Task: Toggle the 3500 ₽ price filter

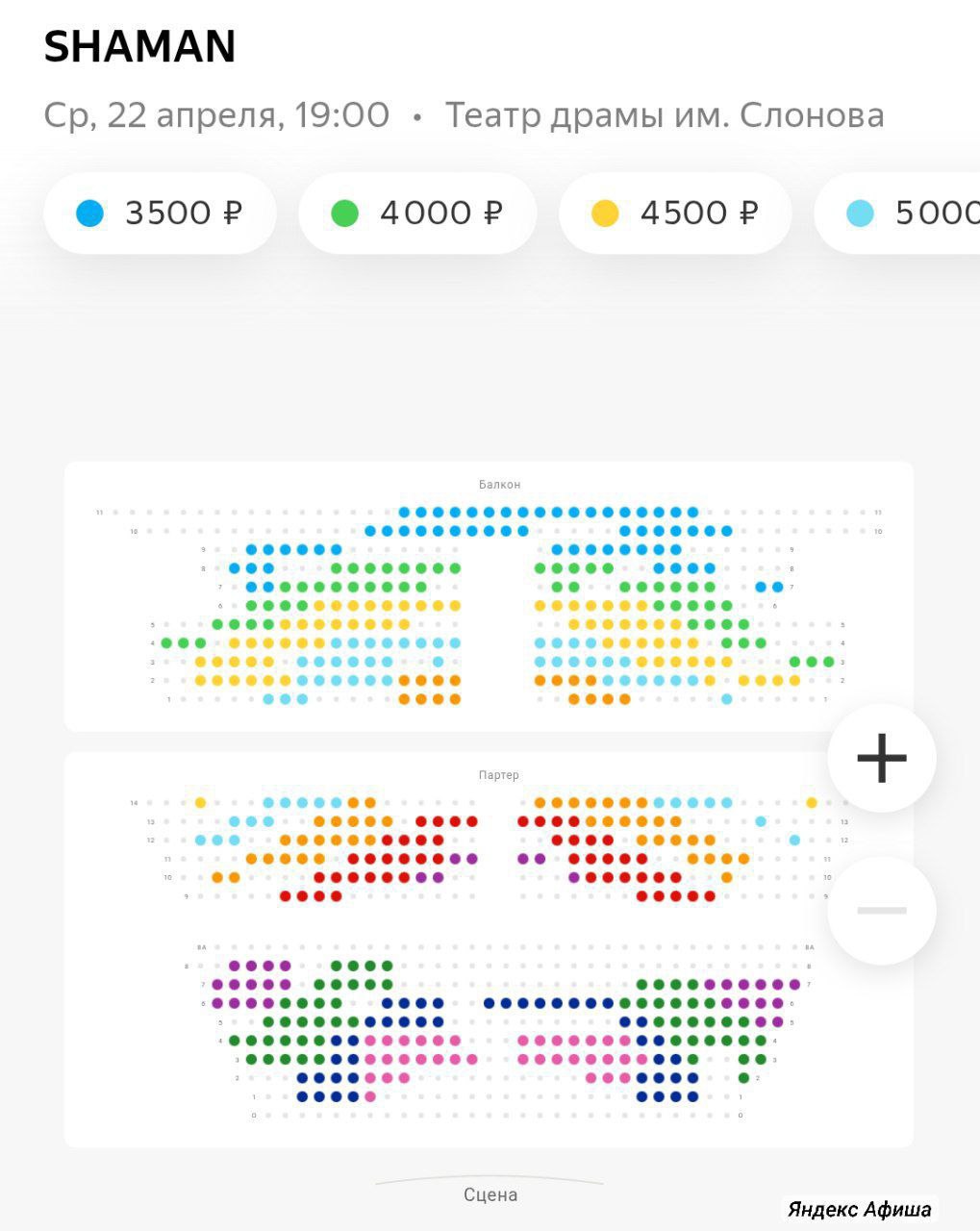Action: click(160, 213)
